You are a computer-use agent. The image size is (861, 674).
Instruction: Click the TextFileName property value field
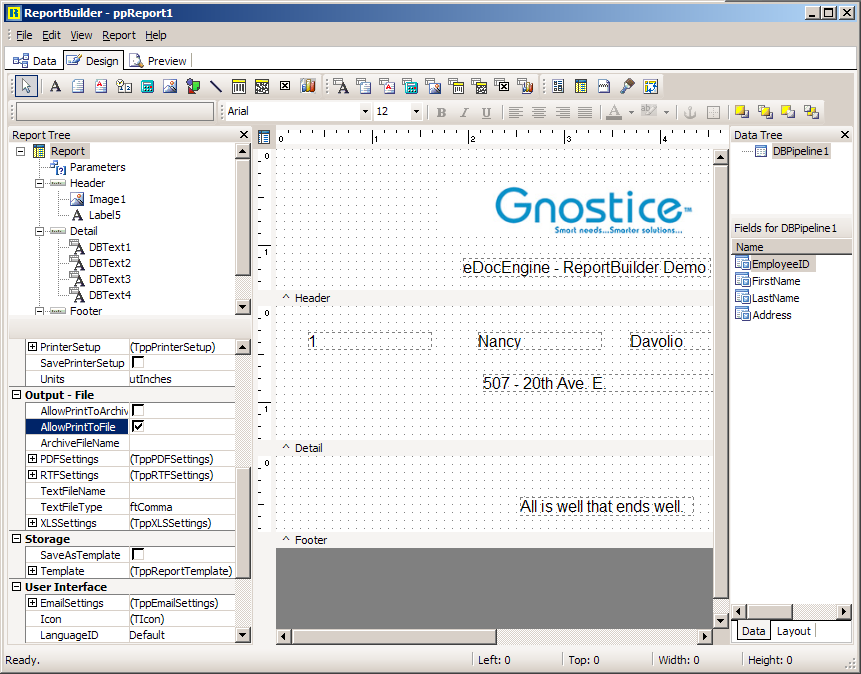(x=182, y=491)
